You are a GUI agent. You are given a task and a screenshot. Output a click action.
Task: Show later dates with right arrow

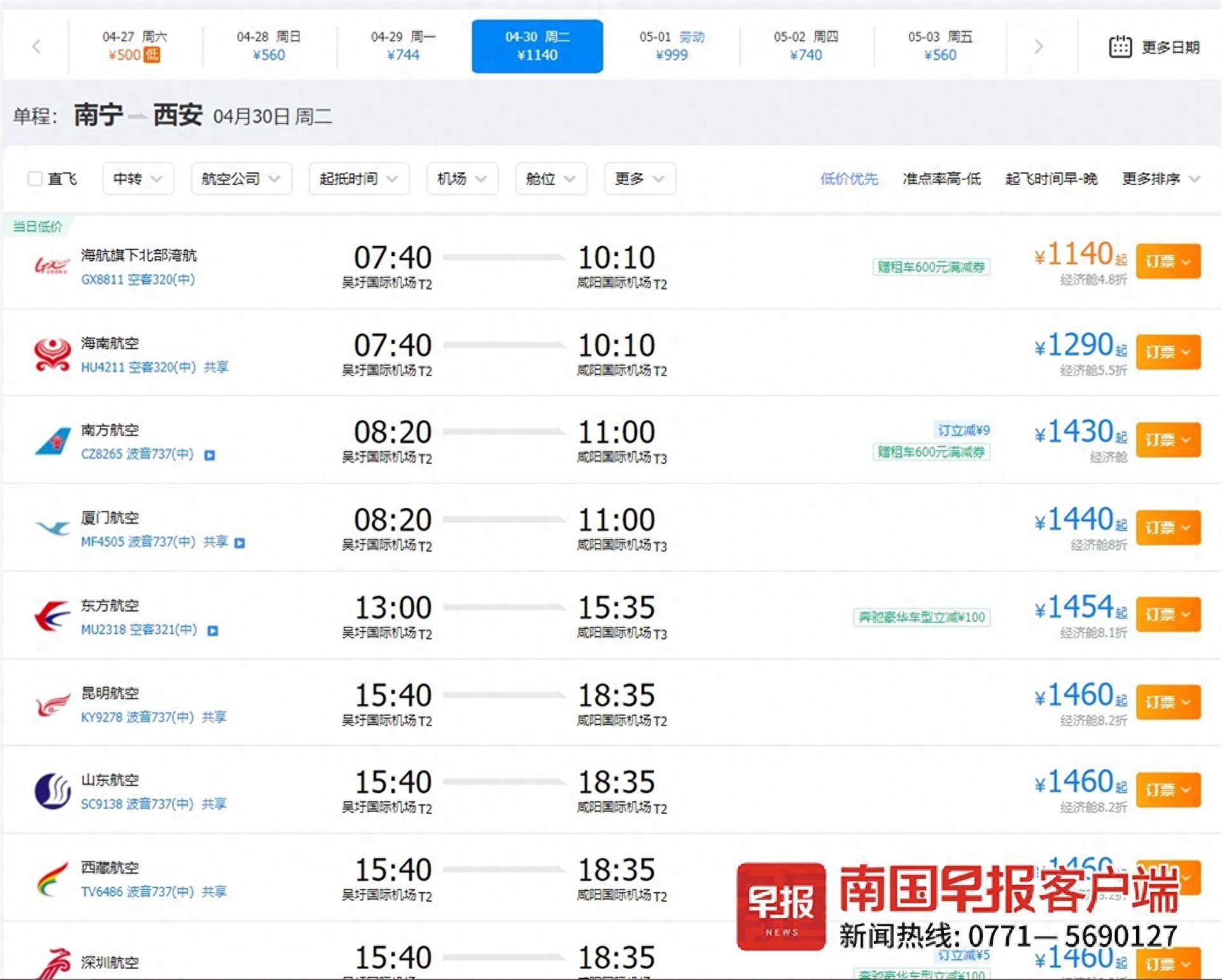coord(1039,46)
